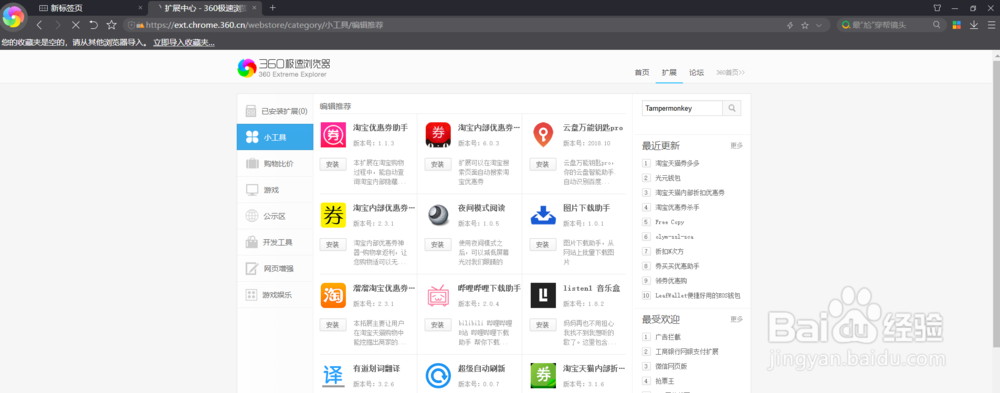Open 淘宝优惠券助手 pink icon
Viewport: 1000px width, 393px height.
pyautogui.click(x=333, y=134)
